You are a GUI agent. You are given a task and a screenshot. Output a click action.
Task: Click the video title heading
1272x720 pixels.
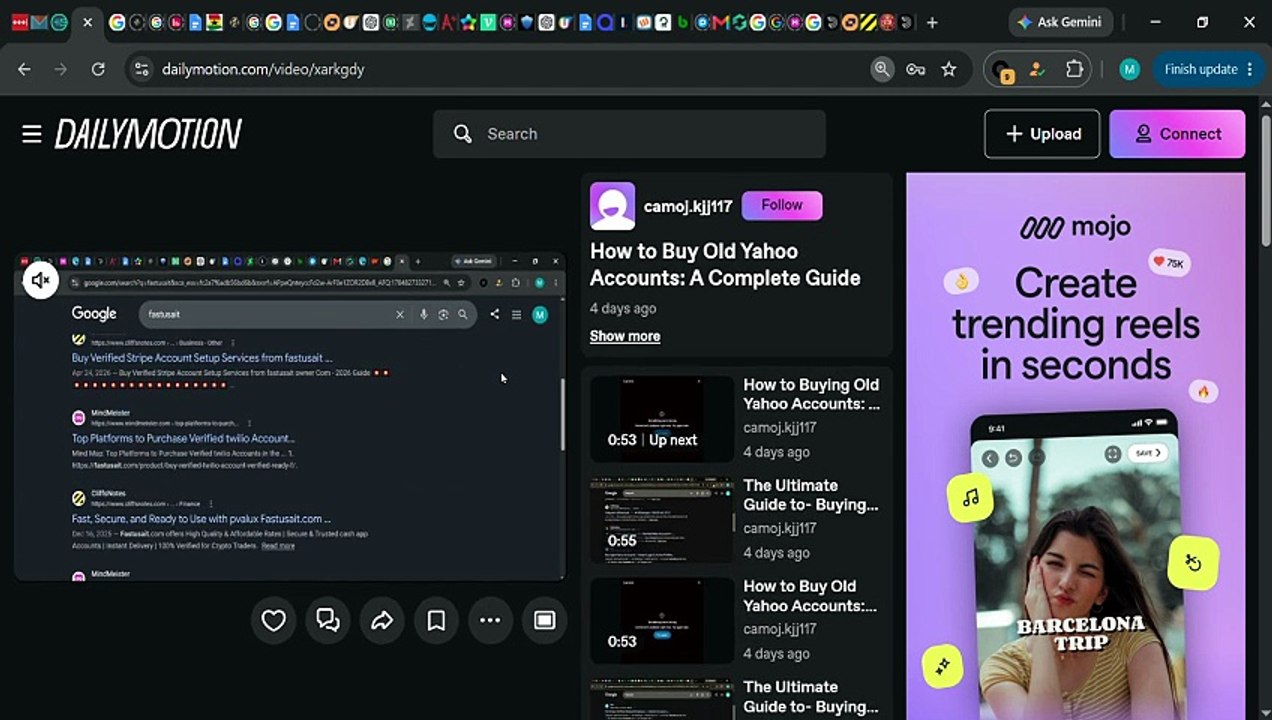pyautogui.click(x=725, y=264)
